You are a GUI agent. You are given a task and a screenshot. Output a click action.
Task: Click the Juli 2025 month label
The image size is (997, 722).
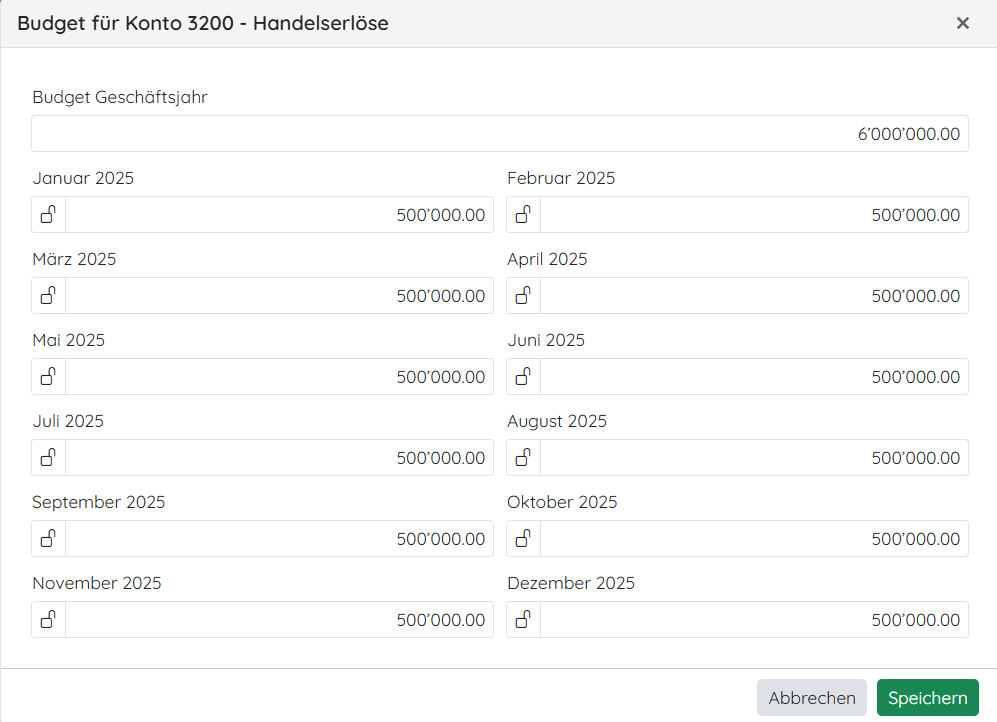point(68,421)
